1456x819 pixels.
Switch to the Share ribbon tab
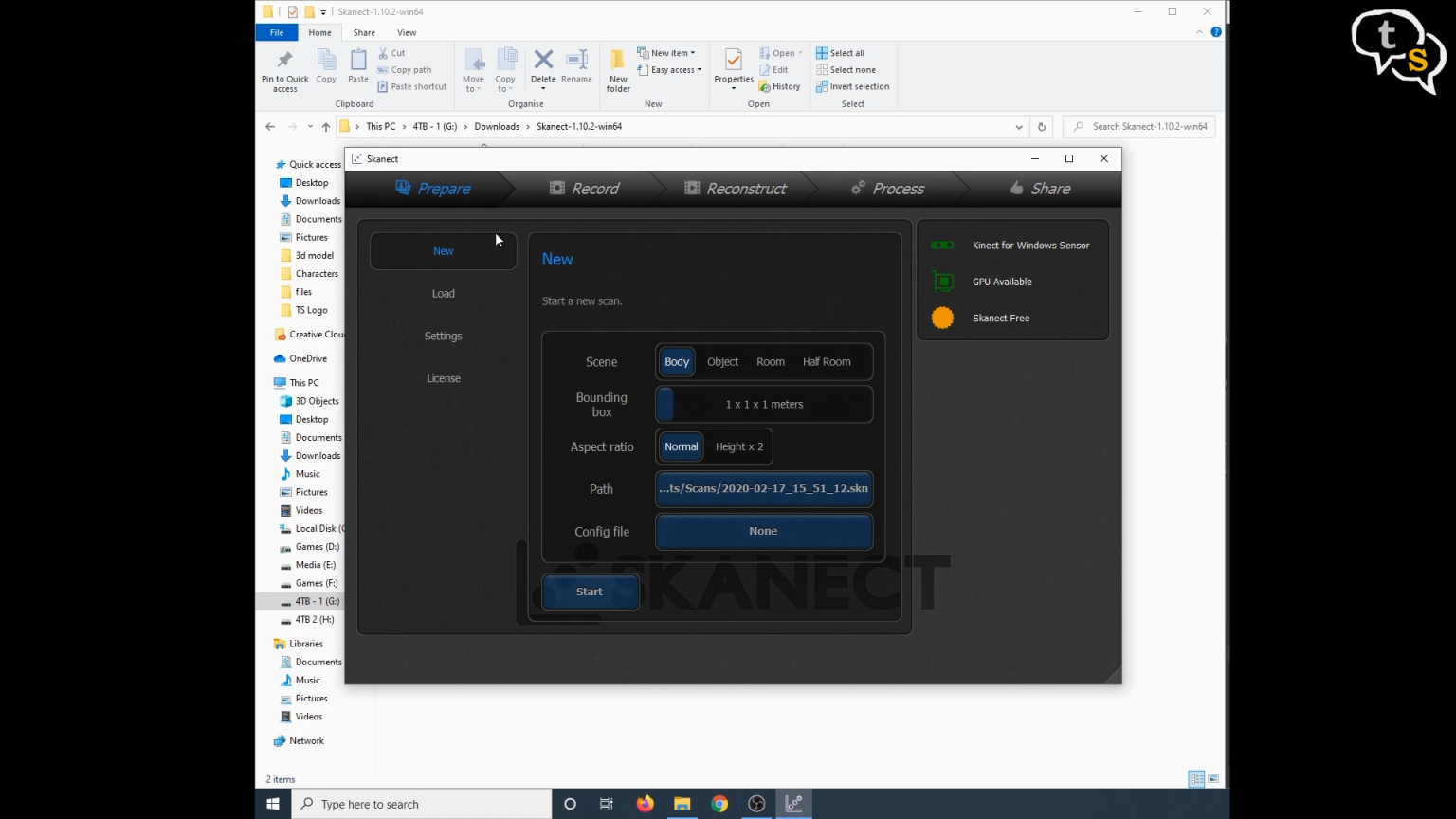pos(364,32)
